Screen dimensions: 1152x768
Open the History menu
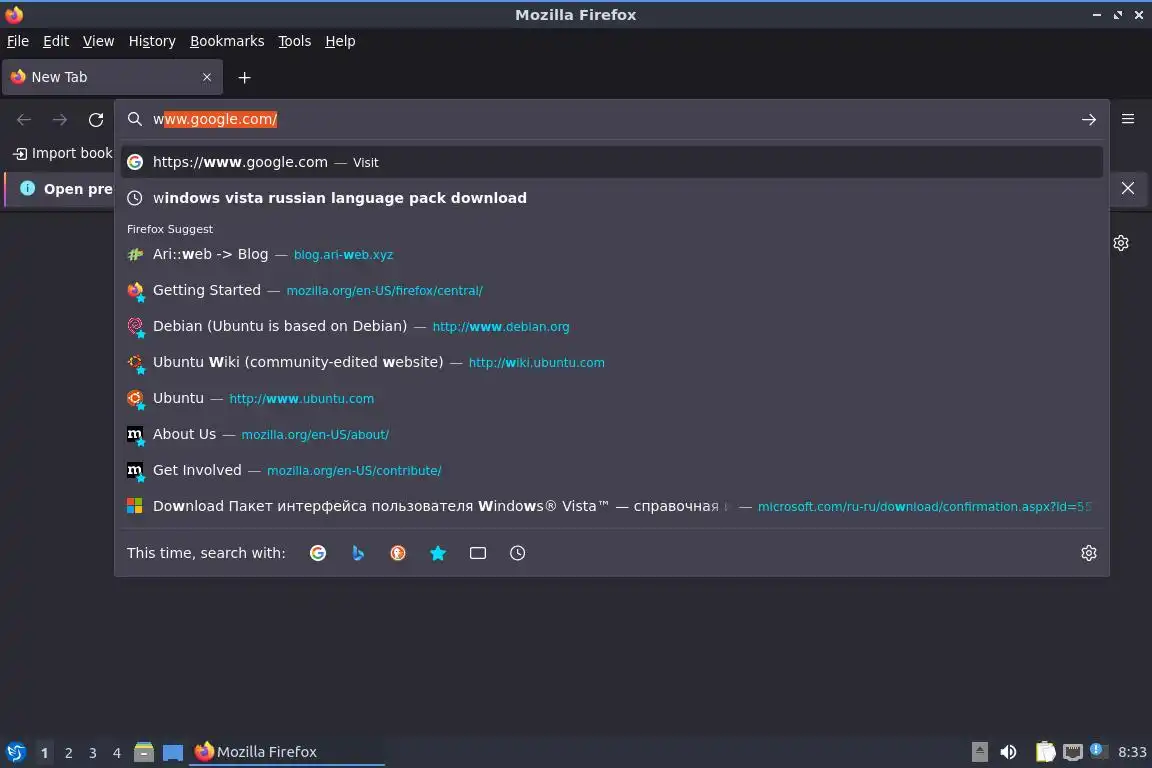click(x=152, y=41)
